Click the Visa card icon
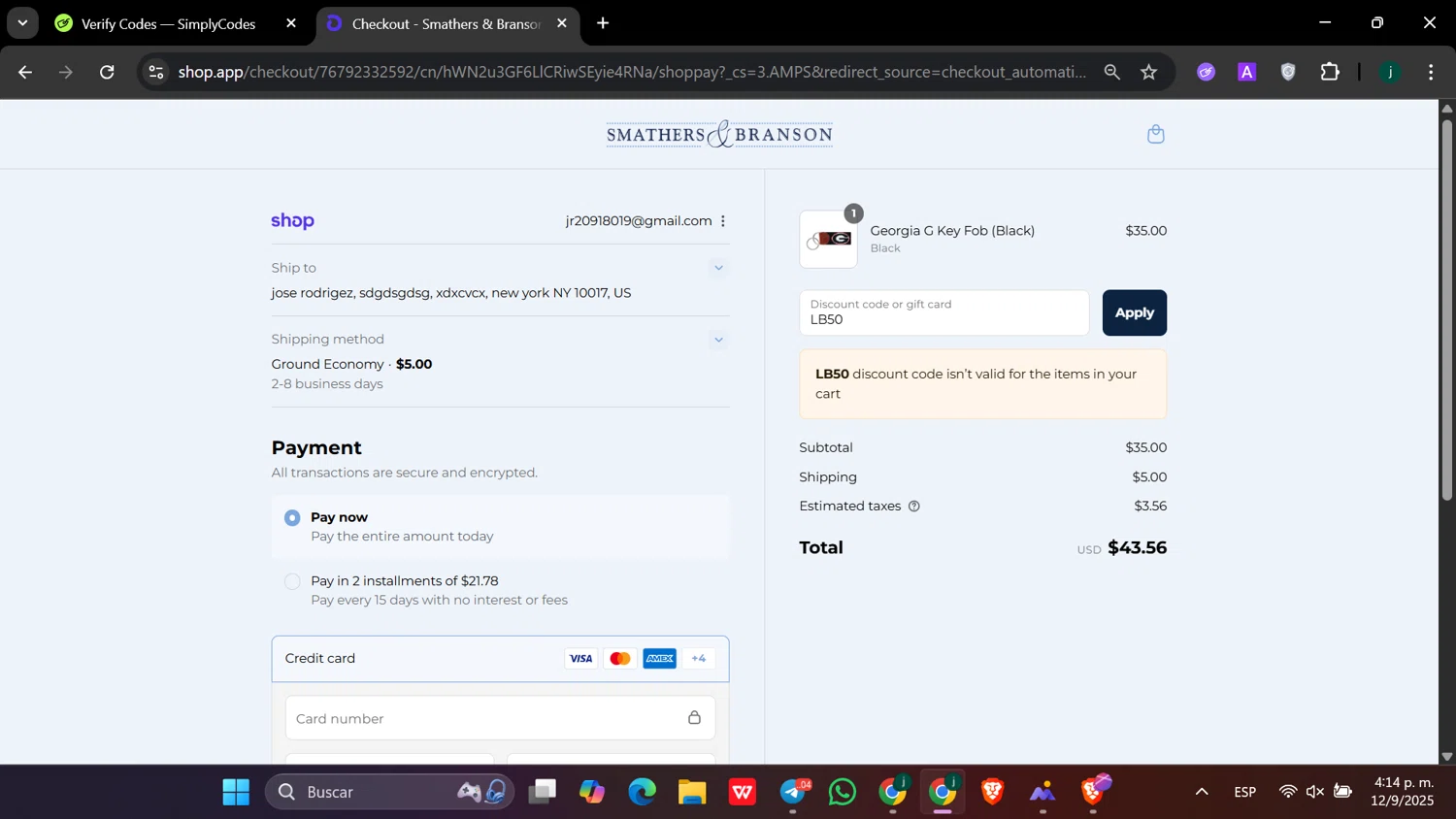This screenshot has width=1456, height=819. tap(580, 659)
